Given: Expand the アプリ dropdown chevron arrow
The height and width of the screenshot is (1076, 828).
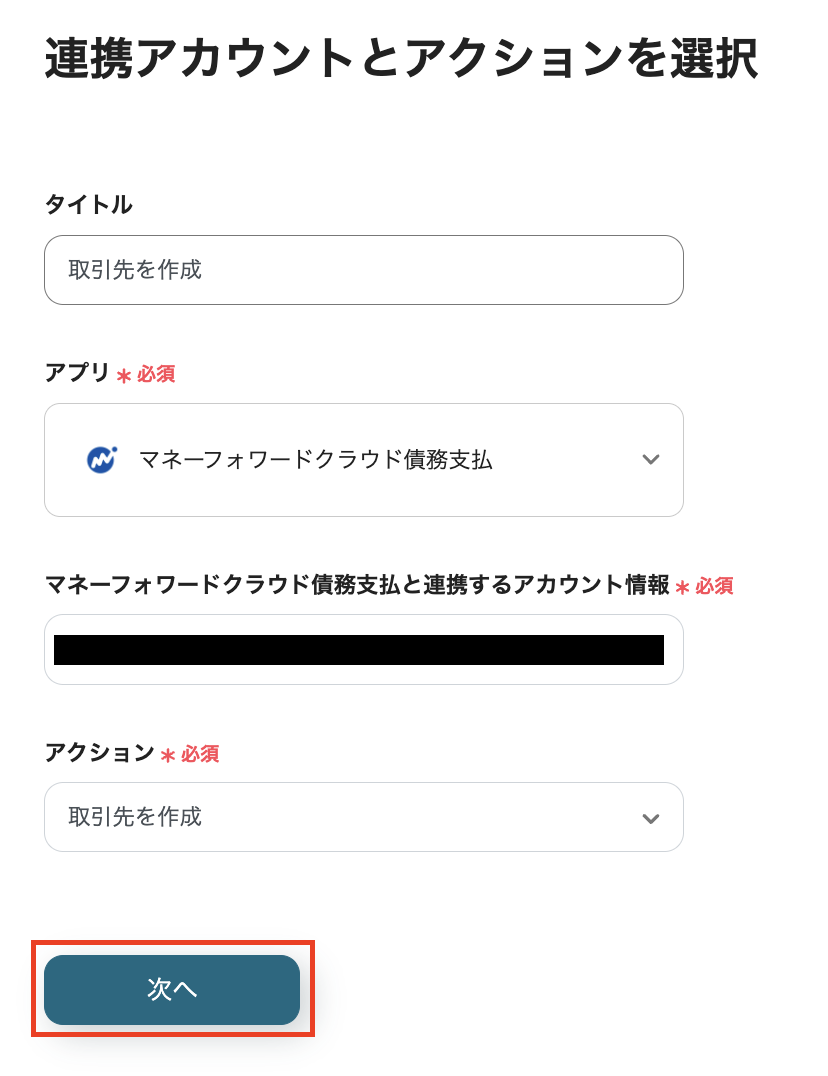Looking at the screenshot, I should point(651,460).
